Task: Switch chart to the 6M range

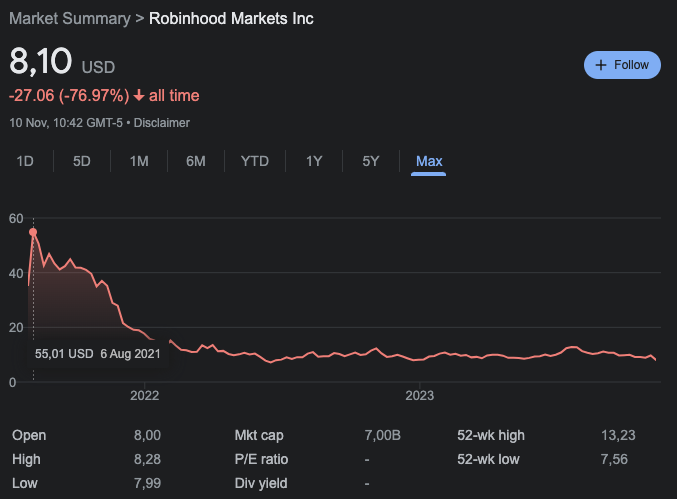Action: [196, 161]
